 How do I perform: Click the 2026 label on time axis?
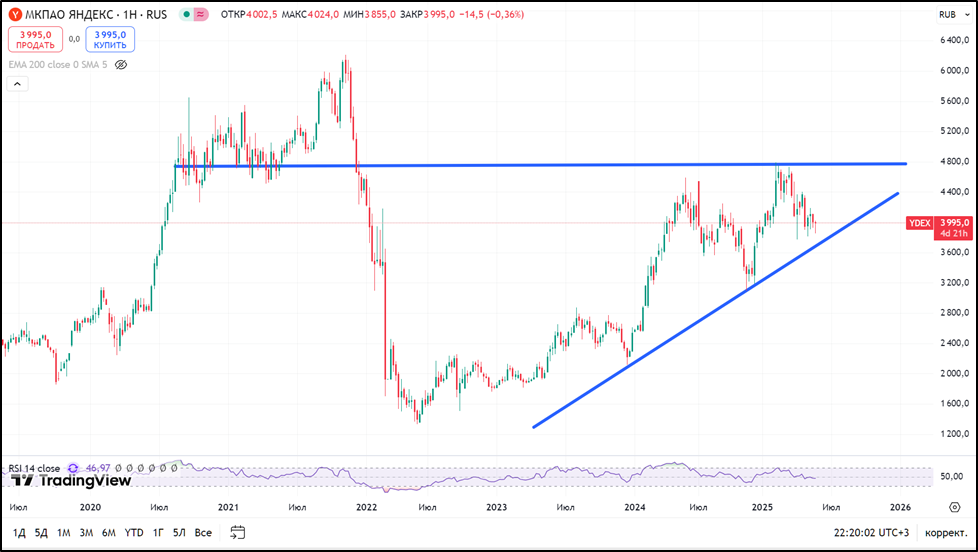click(899, 507)
